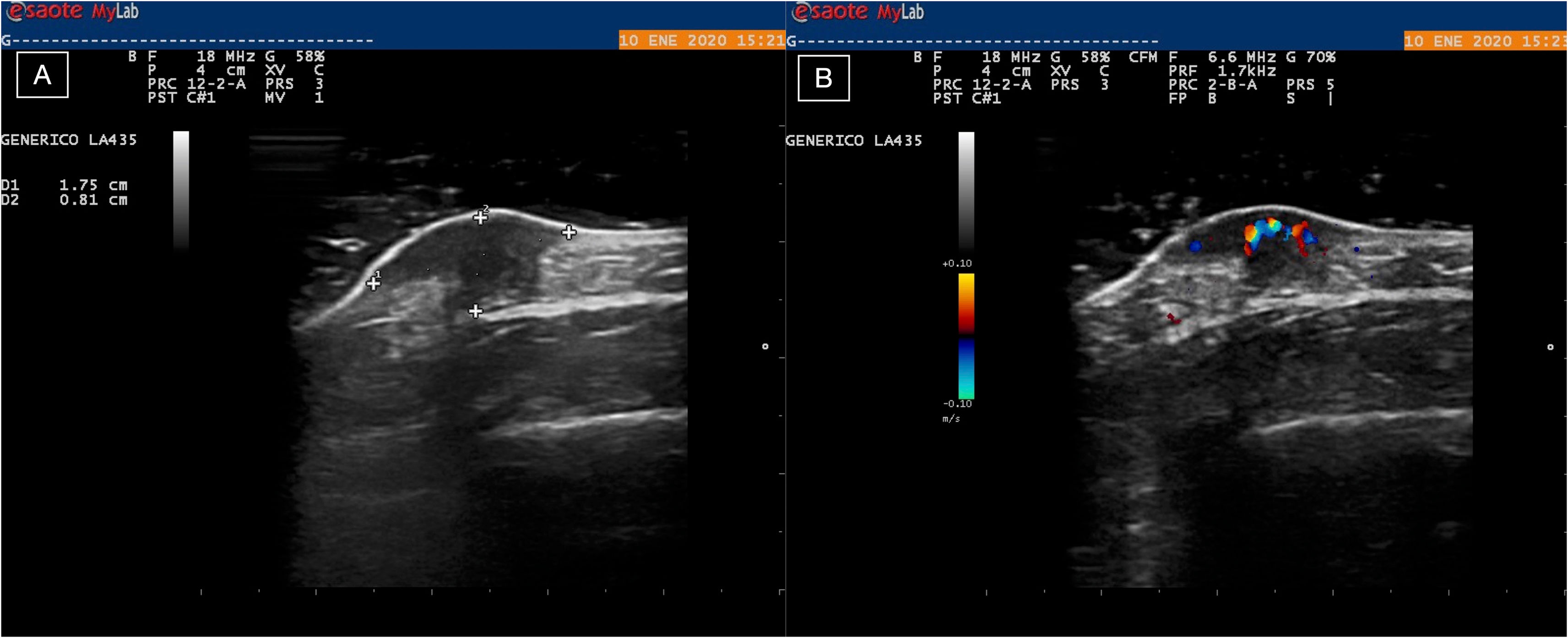Image resolution: width=1568 pixels, height=638 pixels.
Task: Click the orange date stamp in panel A
Action: [x=701, y=40]
